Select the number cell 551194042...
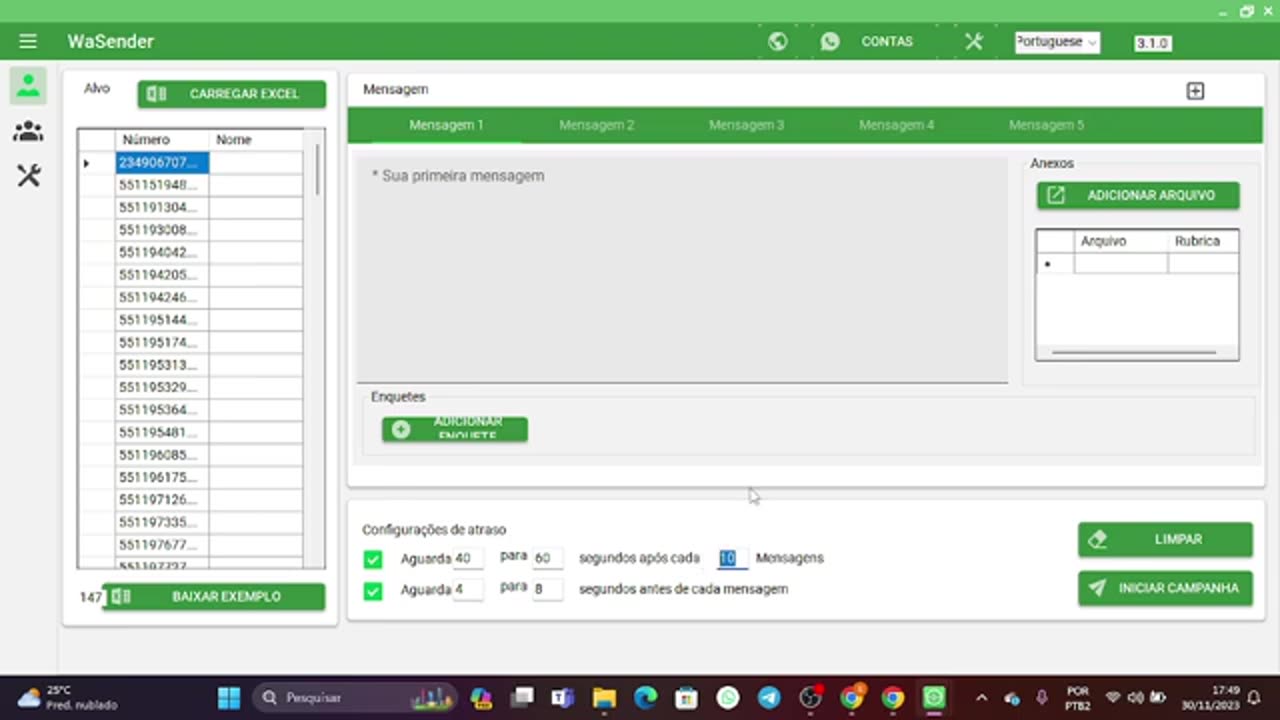 coord(162,252)
